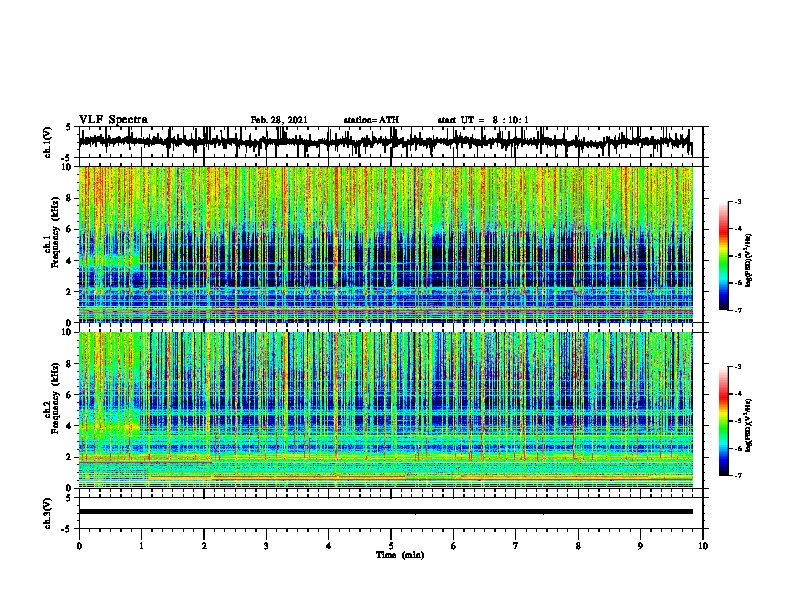Image resolution: width=792 pixels, height=612 pixels.
Task: Click the time axis tick label "10"
Action: (703, 545)
